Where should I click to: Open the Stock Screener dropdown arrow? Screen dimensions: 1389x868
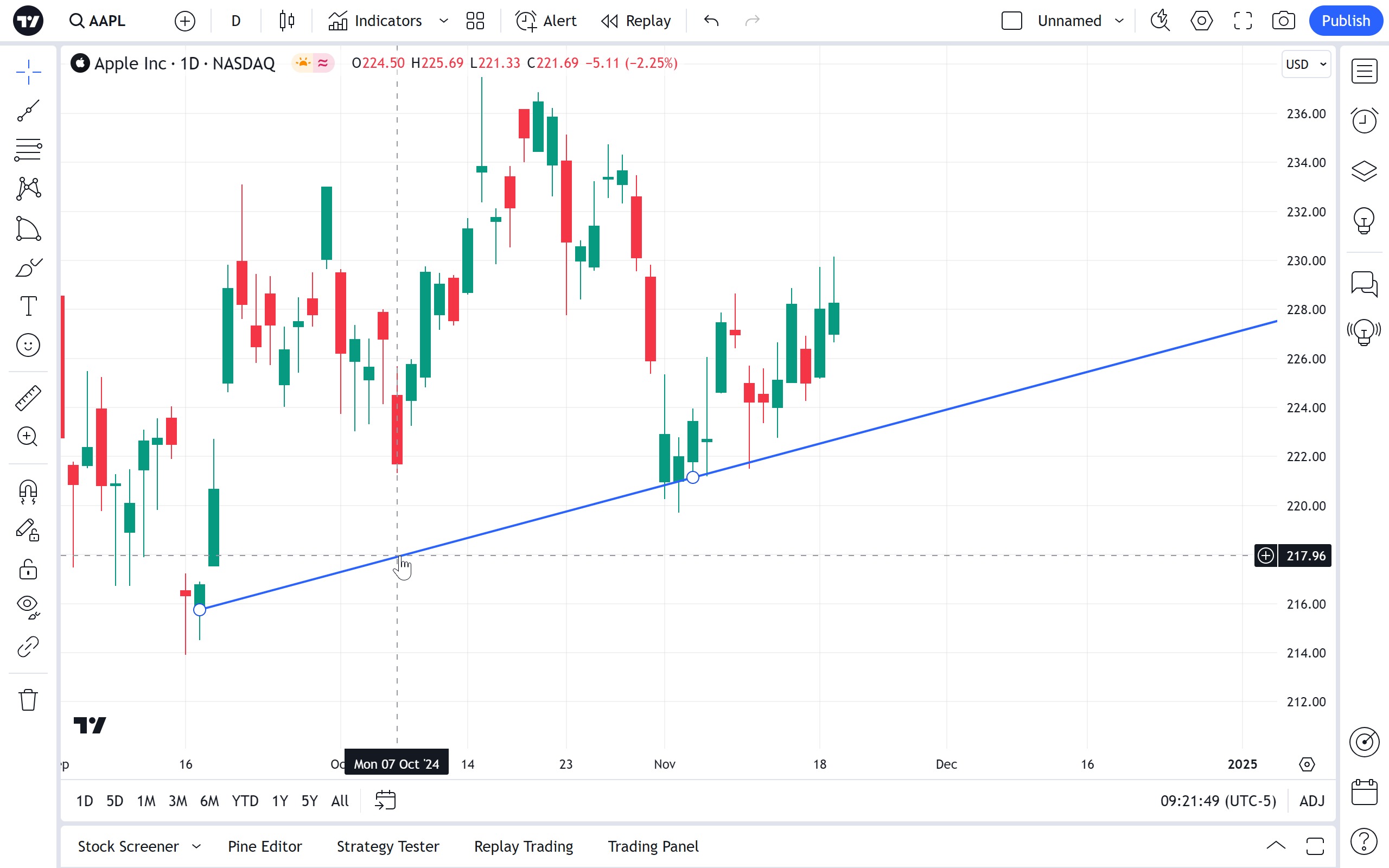[196, 846]
